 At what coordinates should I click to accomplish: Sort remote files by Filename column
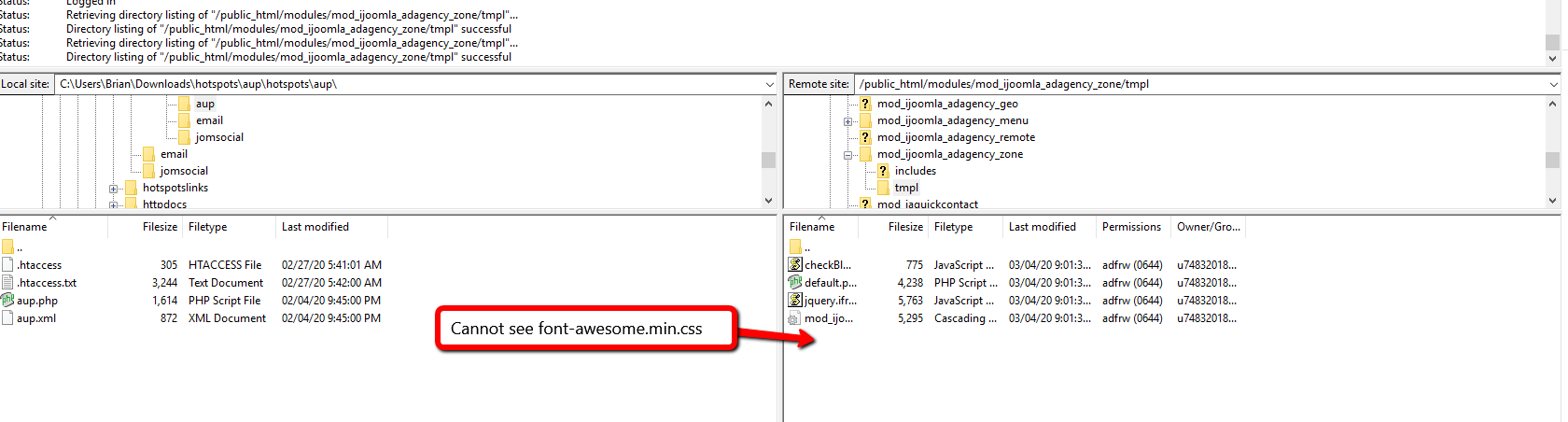pyautogui.click(x=821, y=227)
